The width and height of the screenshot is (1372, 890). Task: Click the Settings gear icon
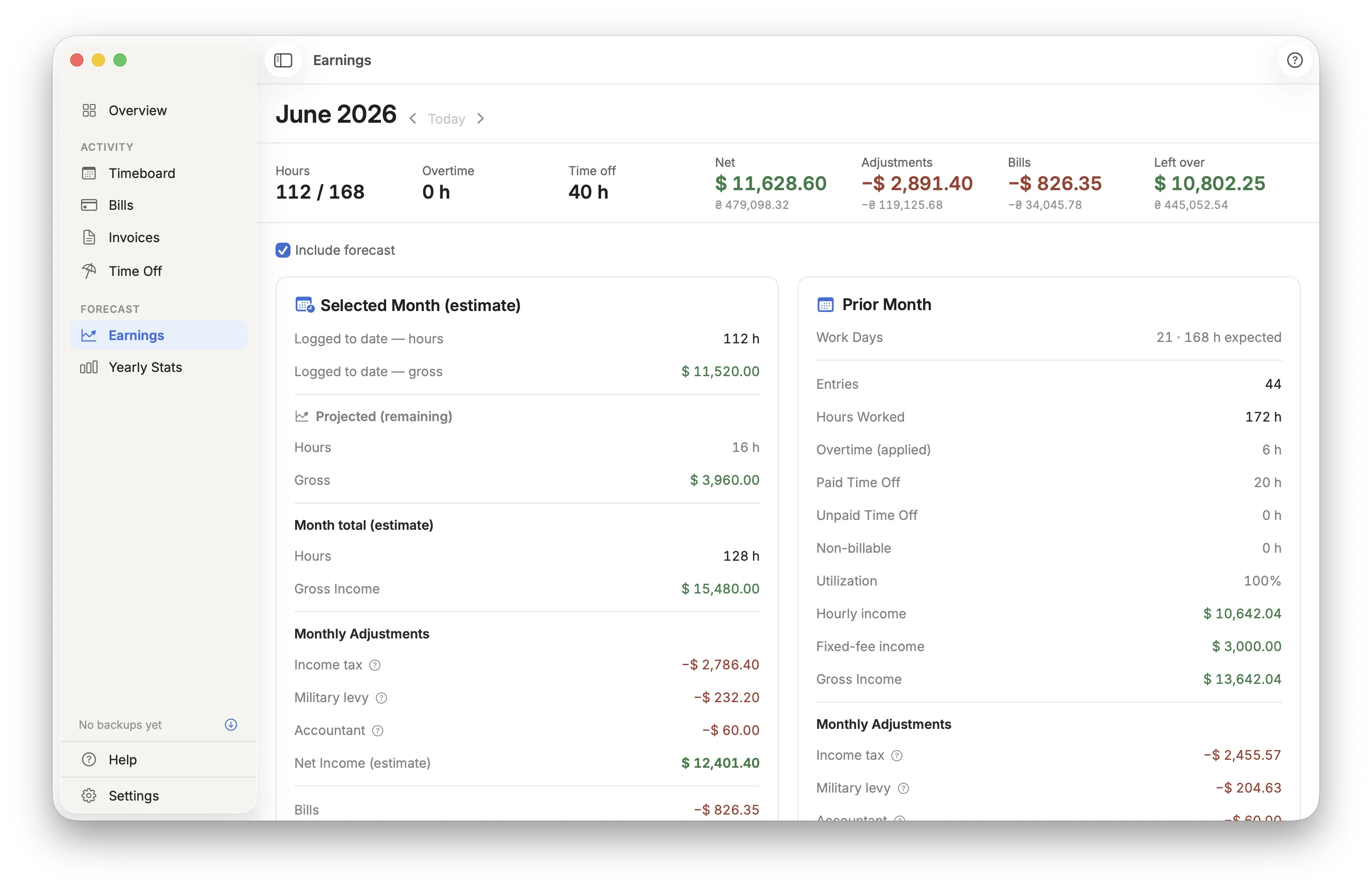tap(89, 795)
